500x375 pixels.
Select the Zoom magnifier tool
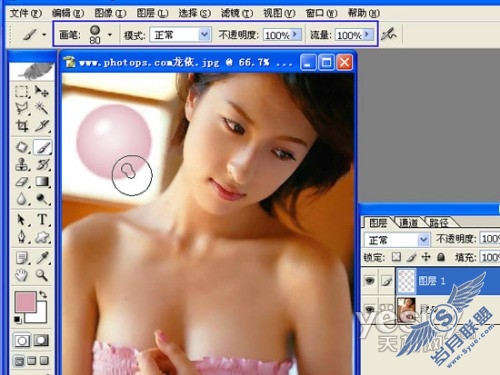coord(42,275)
